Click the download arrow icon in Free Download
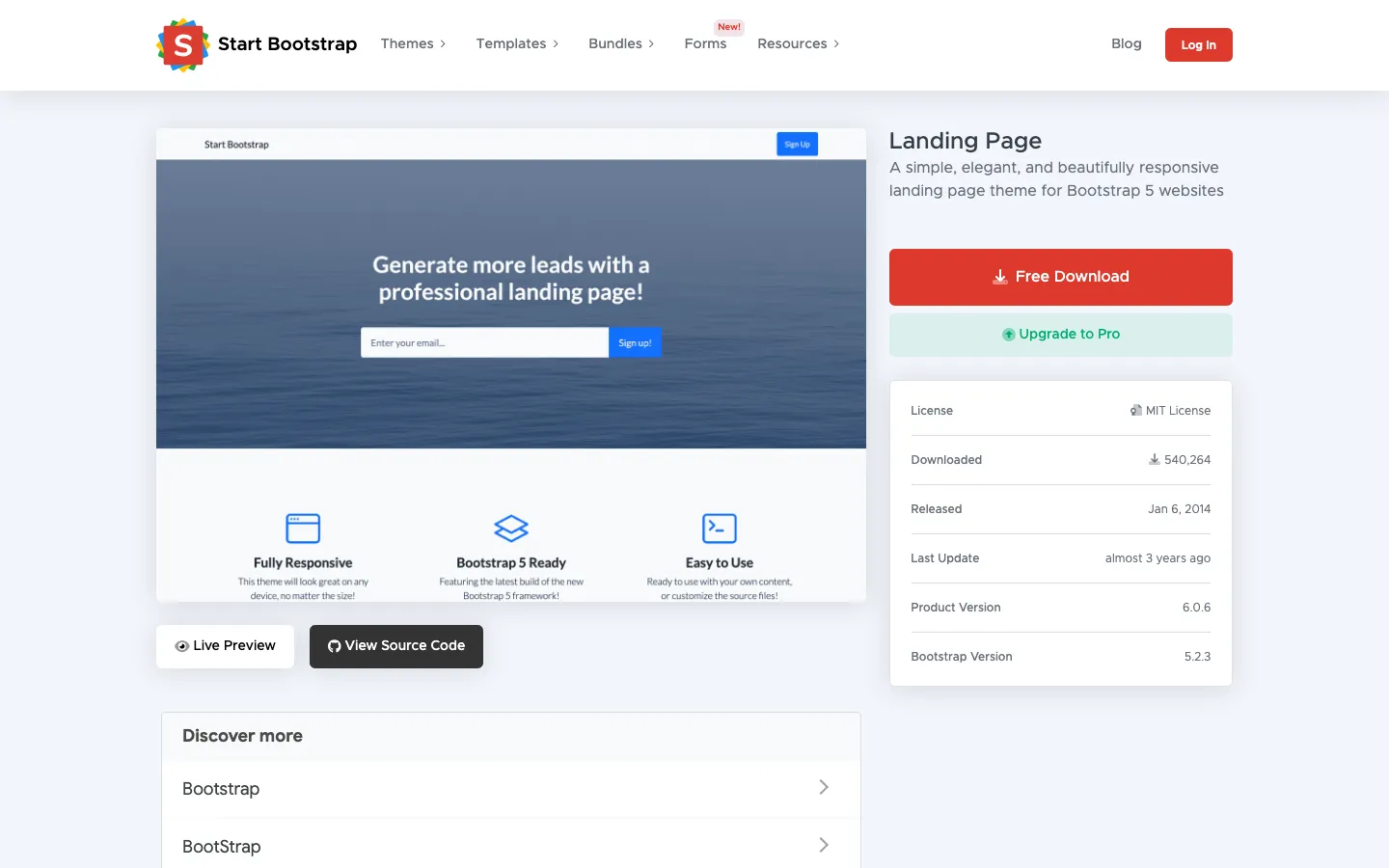This screenshot has width=1389, height=868. [x=1000, y=277]
